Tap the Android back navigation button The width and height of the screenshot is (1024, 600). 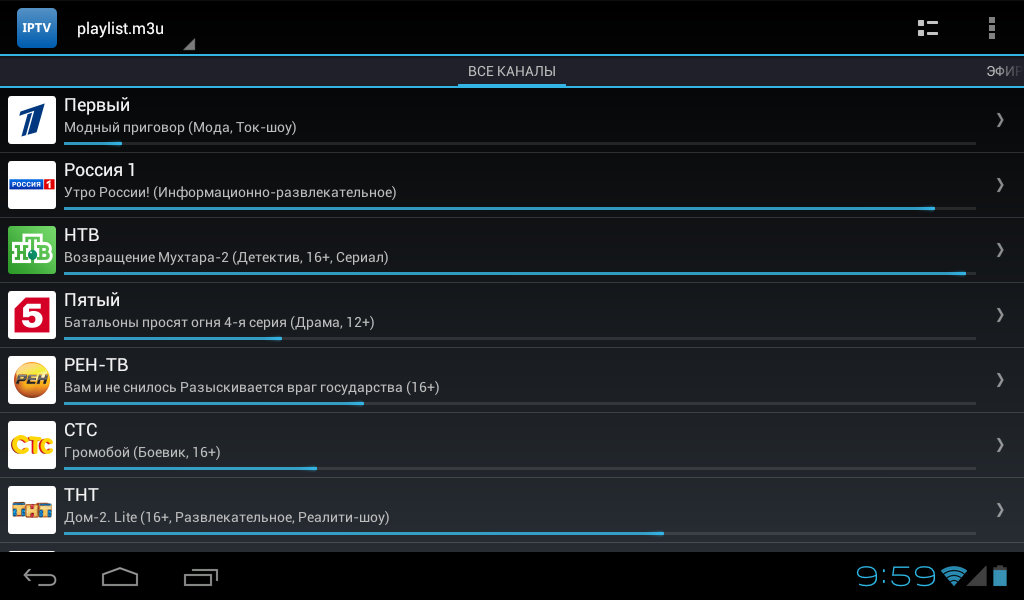[x=40, y=577]
